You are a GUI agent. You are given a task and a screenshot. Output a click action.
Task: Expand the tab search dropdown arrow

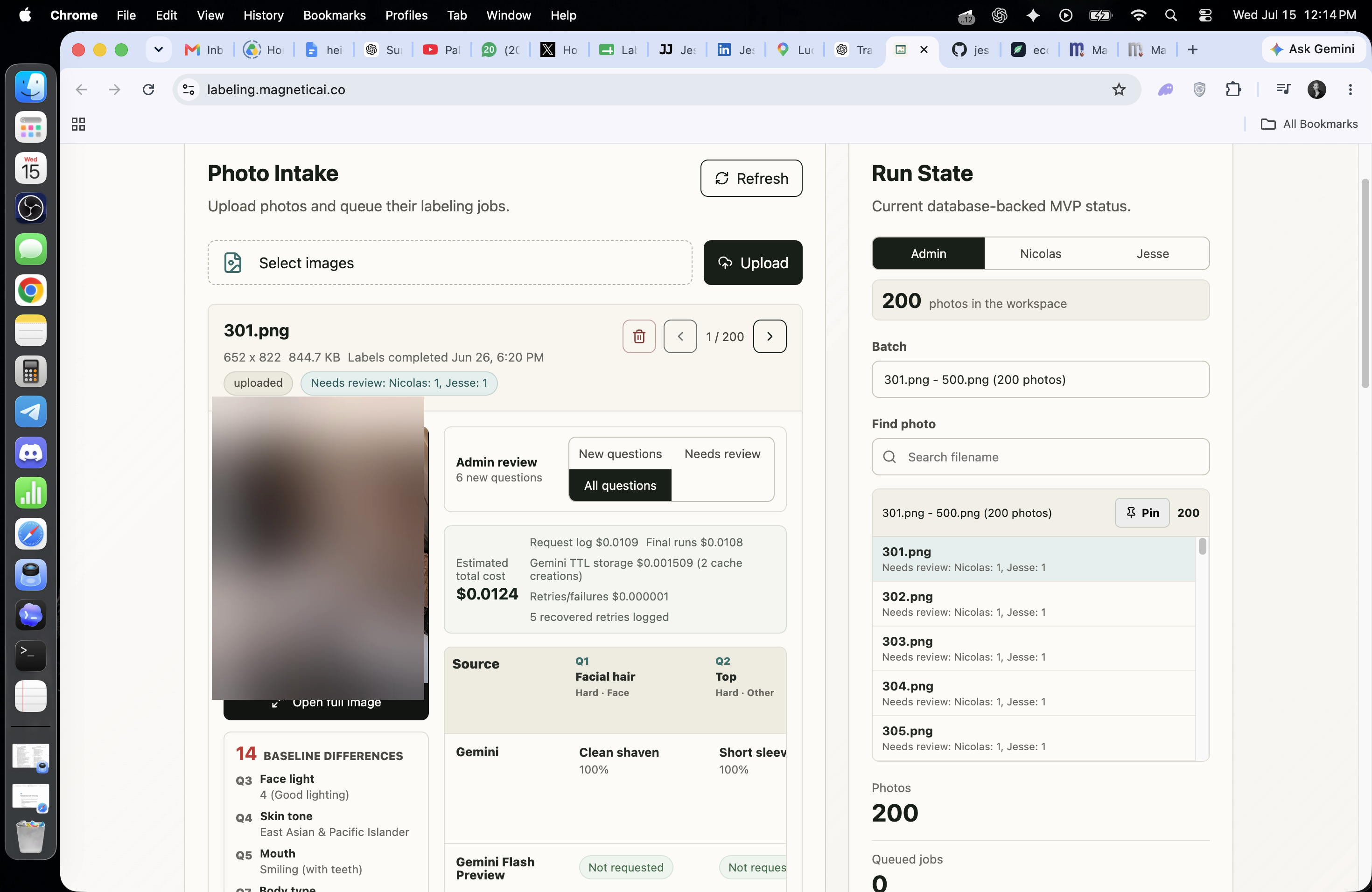pyautogui.click(x=159, y=50)
